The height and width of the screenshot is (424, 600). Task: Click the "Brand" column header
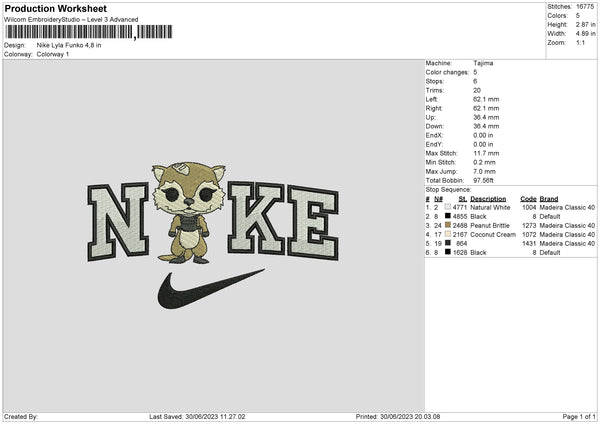tap(549, 199)
